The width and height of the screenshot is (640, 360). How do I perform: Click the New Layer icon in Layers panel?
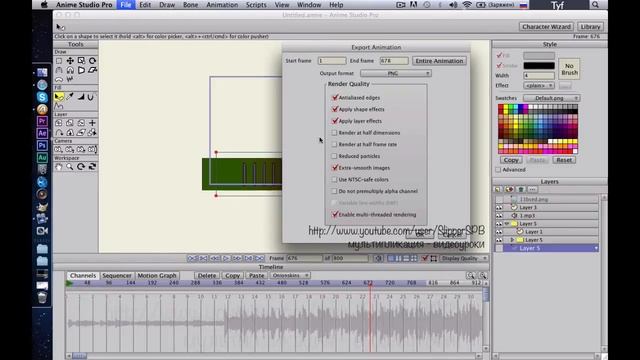pyautogui.click(x=498, y=189)
